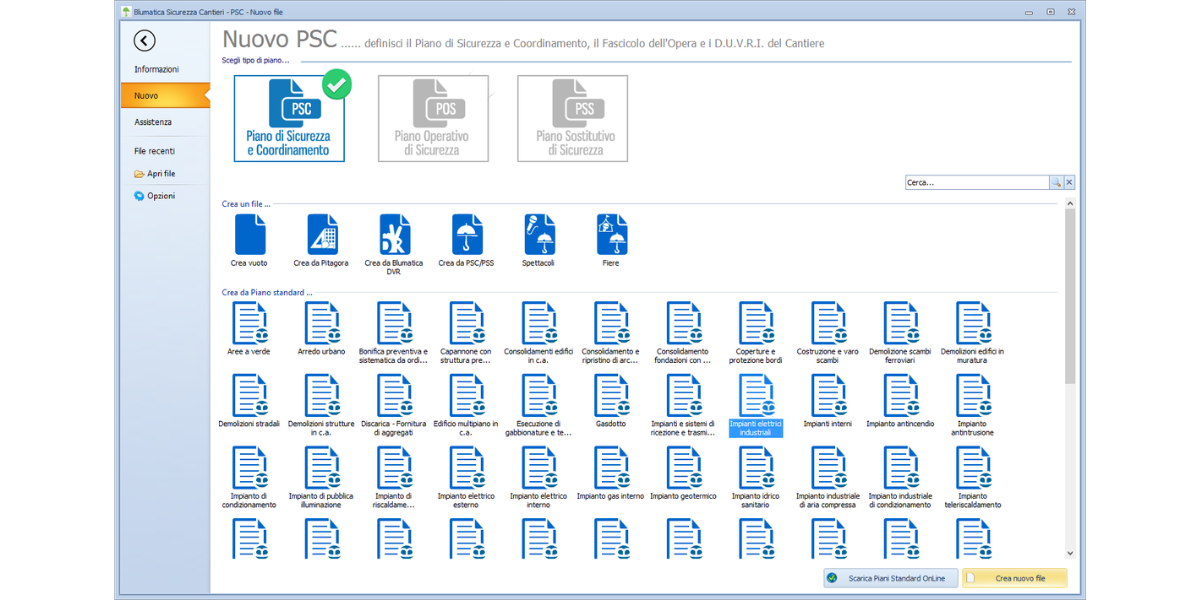The width and height of the screenshot is (1200, 600).
Task: Select Piano Sostitutivo di Sicurezza type
Action: (x=573, y=118)
